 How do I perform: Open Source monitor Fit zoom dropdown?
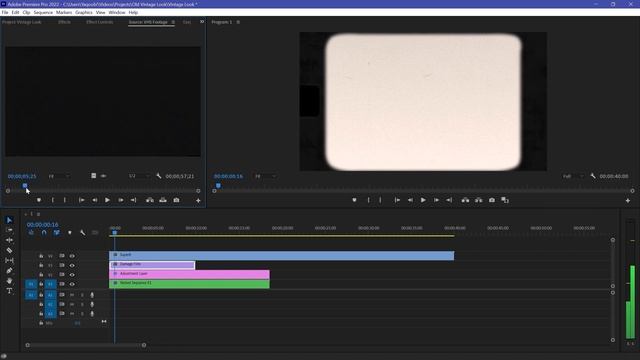tap(59, 176)
